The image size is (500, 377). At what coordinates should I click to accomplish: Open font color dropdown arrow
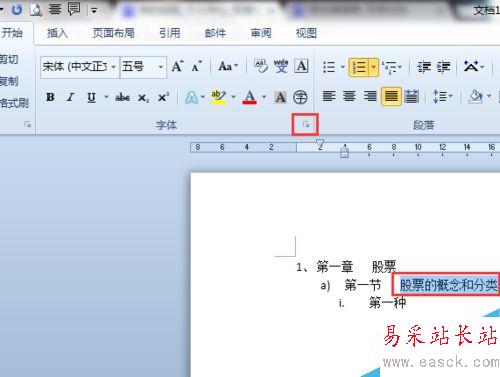point(264,97)
